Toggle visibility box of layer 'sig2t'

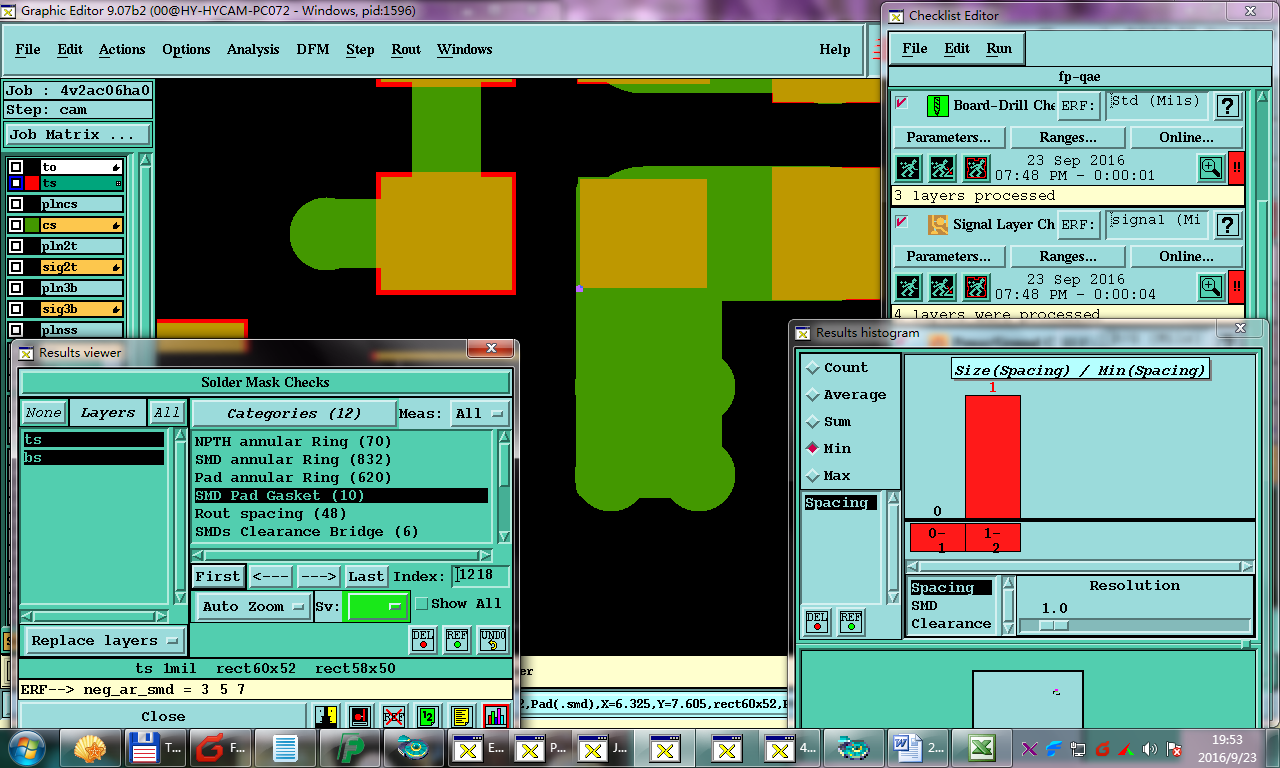tap(16, 267)
